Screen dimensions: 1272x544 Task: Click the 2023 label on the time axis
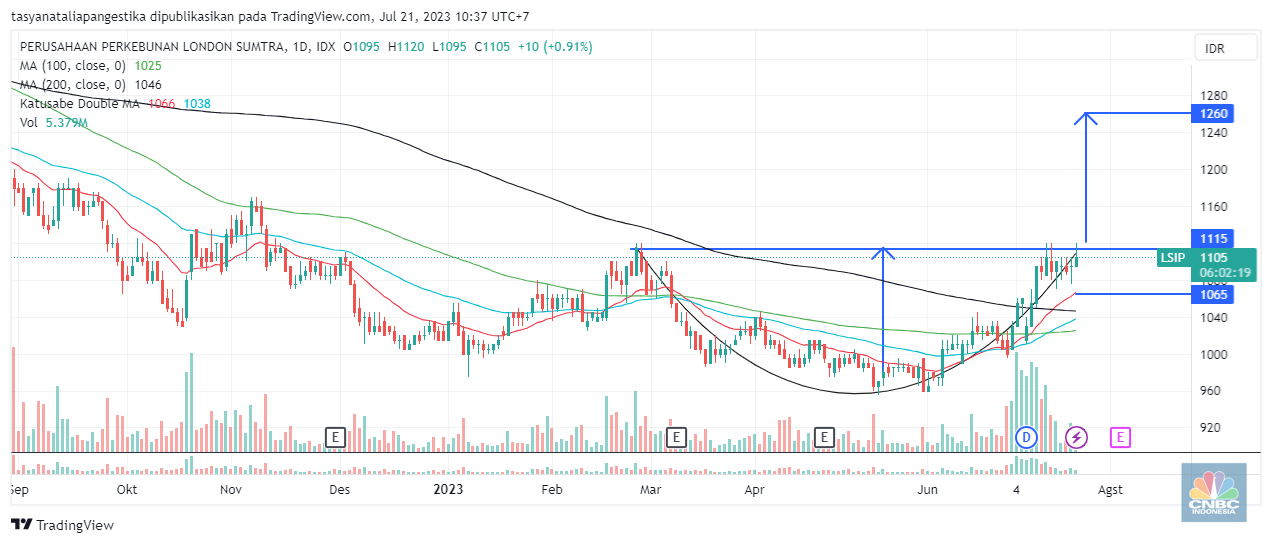(x=448, y=490)
